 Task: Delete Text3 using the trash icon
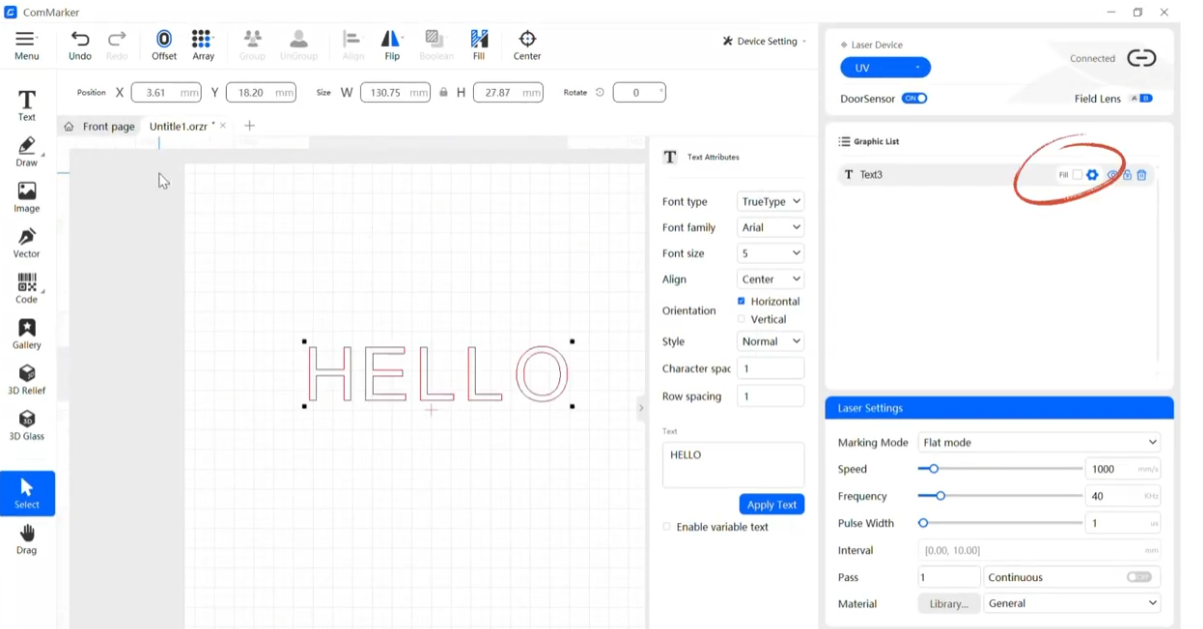point(1141,174)
